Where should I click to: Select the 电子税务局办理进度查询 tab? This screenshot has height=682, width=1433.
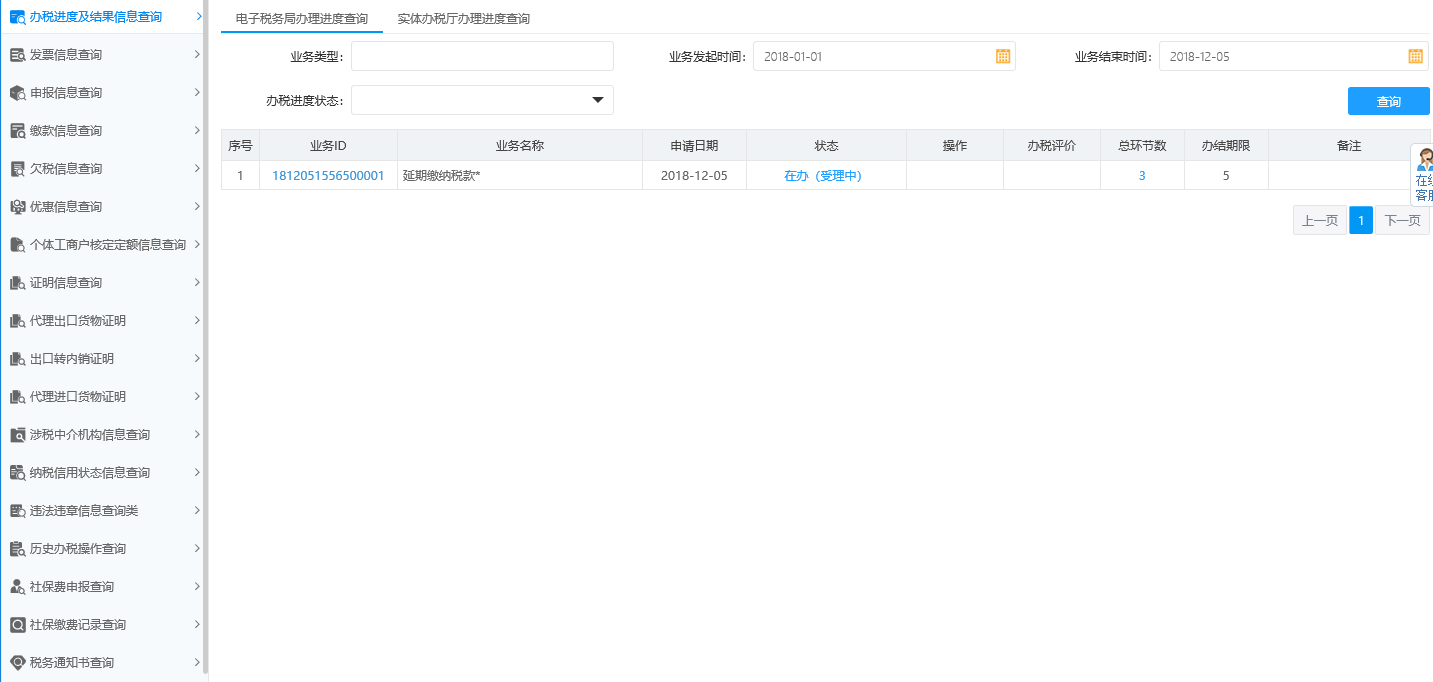pyautogui.click(x=301, y=18)
